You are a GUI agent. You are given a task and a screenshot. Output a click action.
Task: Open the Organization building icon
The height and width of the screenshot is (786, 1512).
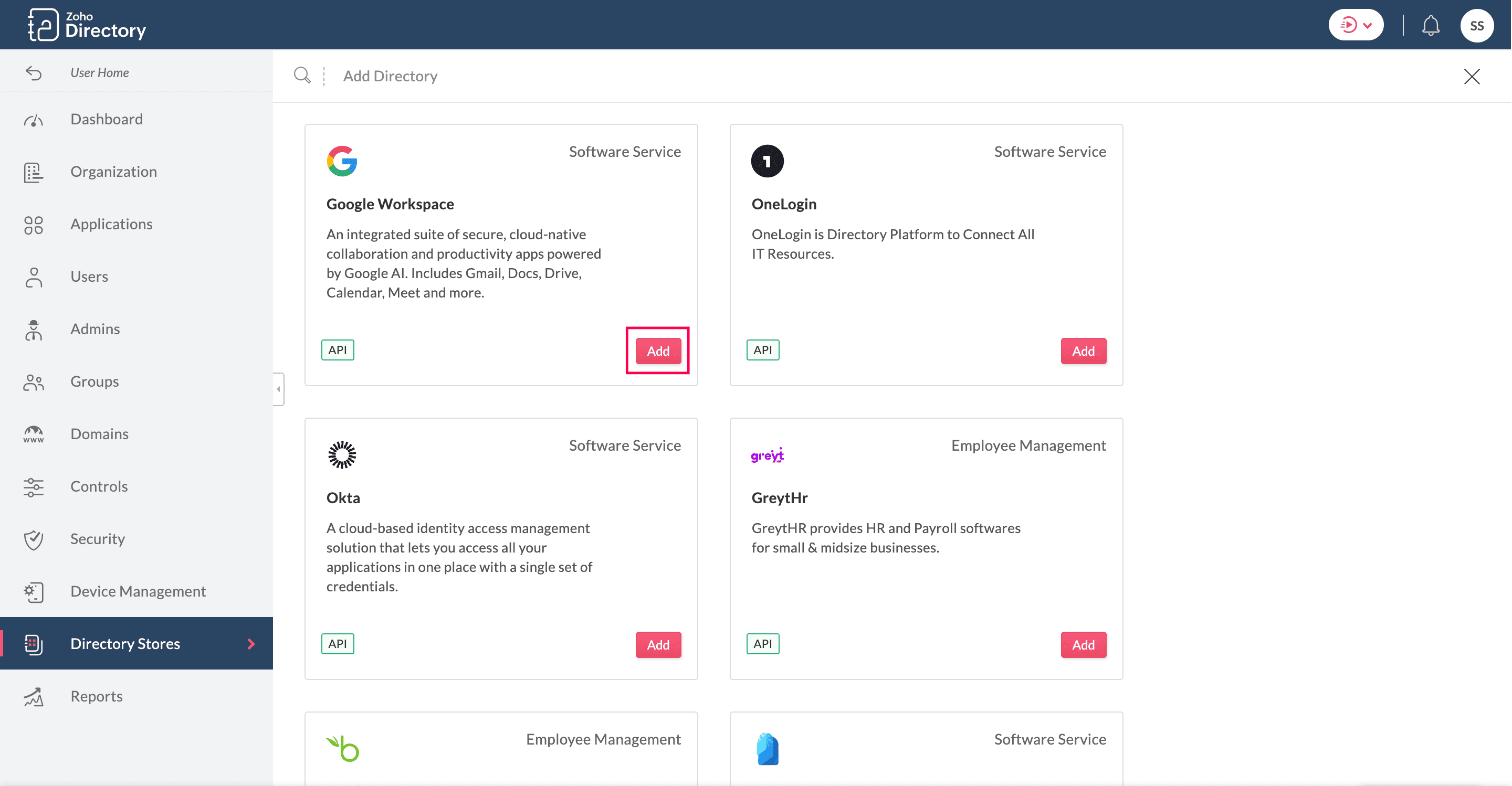(x=34, y=172)
